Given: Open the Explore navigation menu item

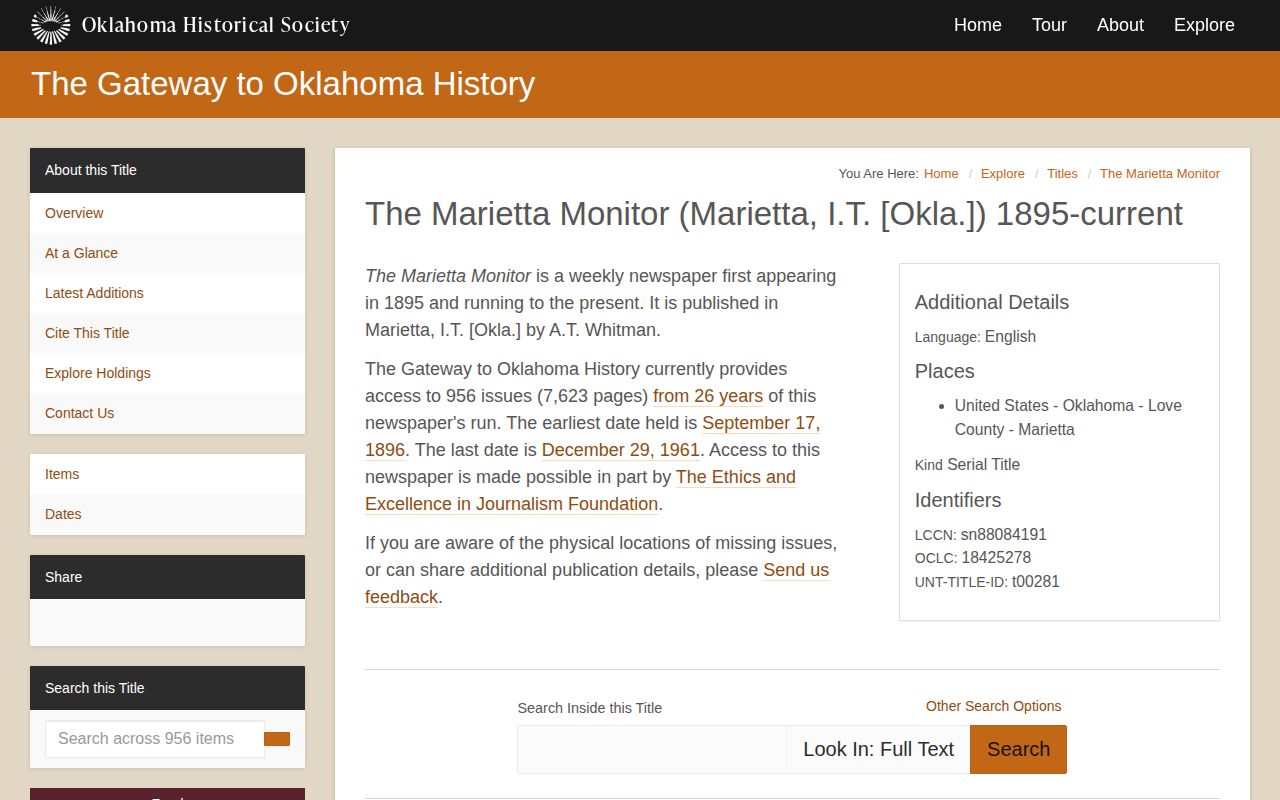Looking at the screenshot, I should tap(1204, 25).
